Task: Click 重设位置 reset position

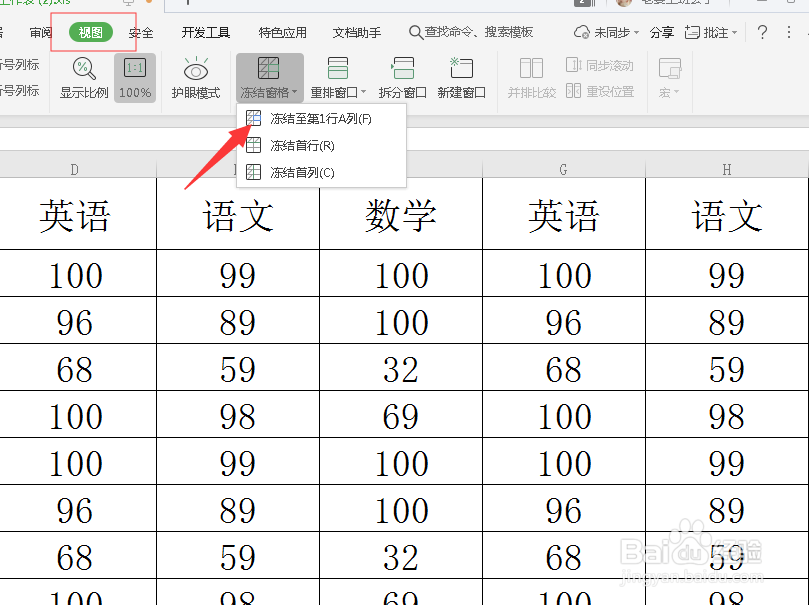Action: point(600,91)
